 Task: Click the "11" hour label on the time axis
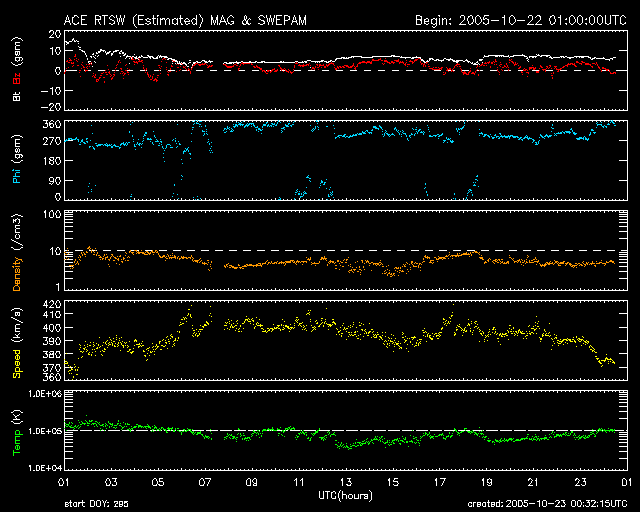299,483
